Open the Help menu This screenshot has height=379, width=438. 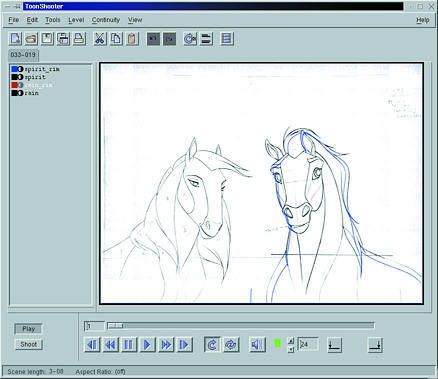(423, 20)
